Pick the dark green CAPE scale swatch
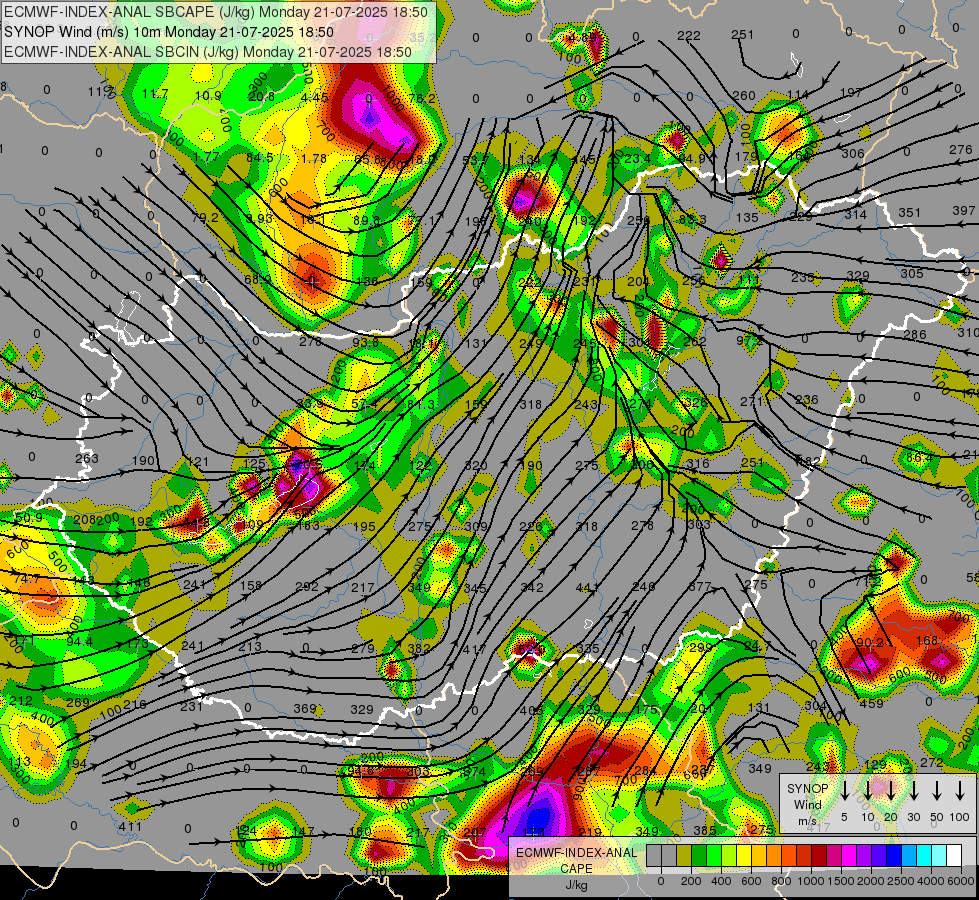This screenshot has width=979, height=900. tap(699, 856)
